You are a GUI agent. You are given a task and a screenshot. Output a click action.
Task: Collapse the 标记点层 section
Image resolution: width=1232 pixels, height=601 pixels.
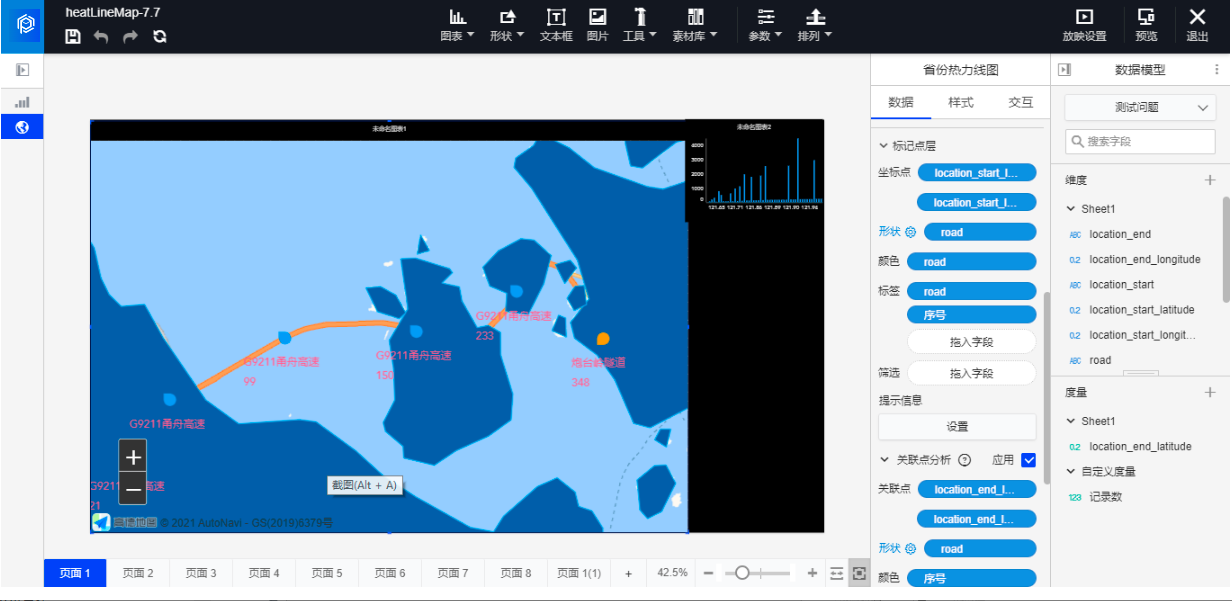coord(883,146)
